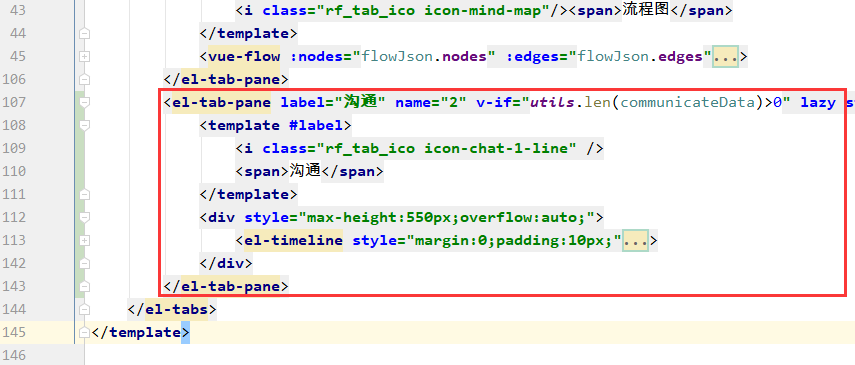
Task: Collapse template #label fold at line 108
Action: click(84, 125)
